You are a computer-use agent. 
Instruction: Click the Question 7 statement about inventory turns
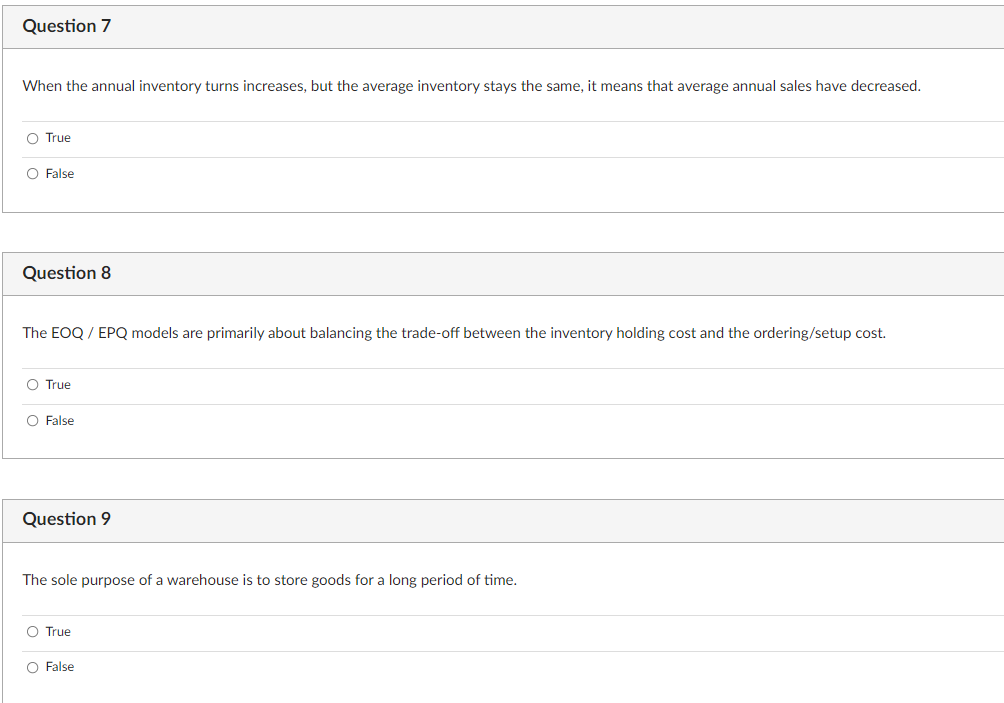(470, 86)
